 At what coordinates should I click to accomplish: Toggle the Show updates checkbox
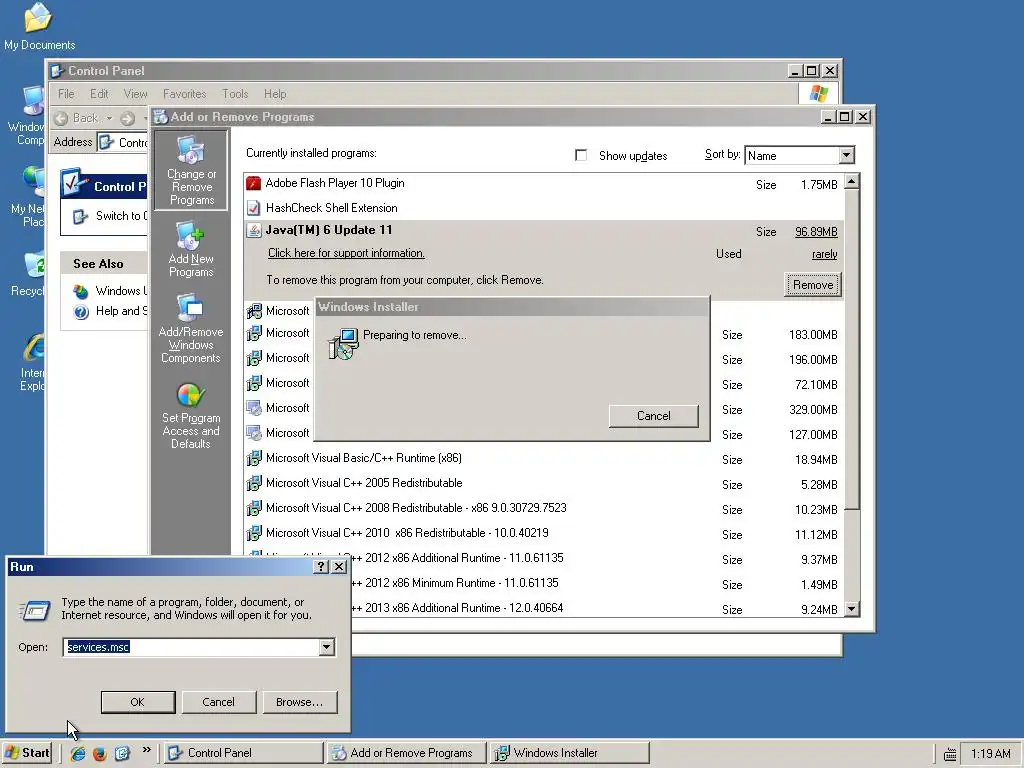point(581,155)
